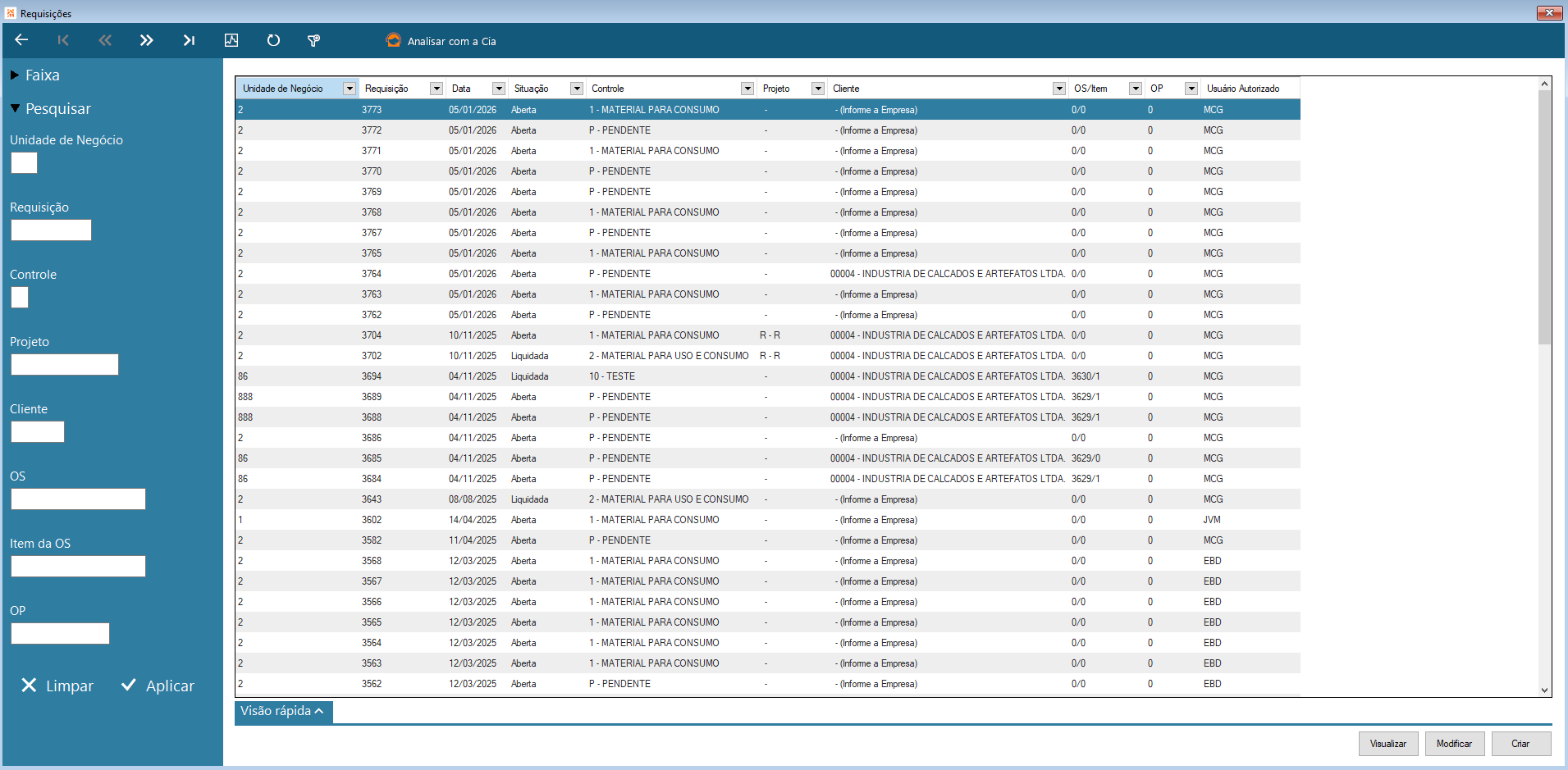Click the back arrow icon

pos(21,40)
